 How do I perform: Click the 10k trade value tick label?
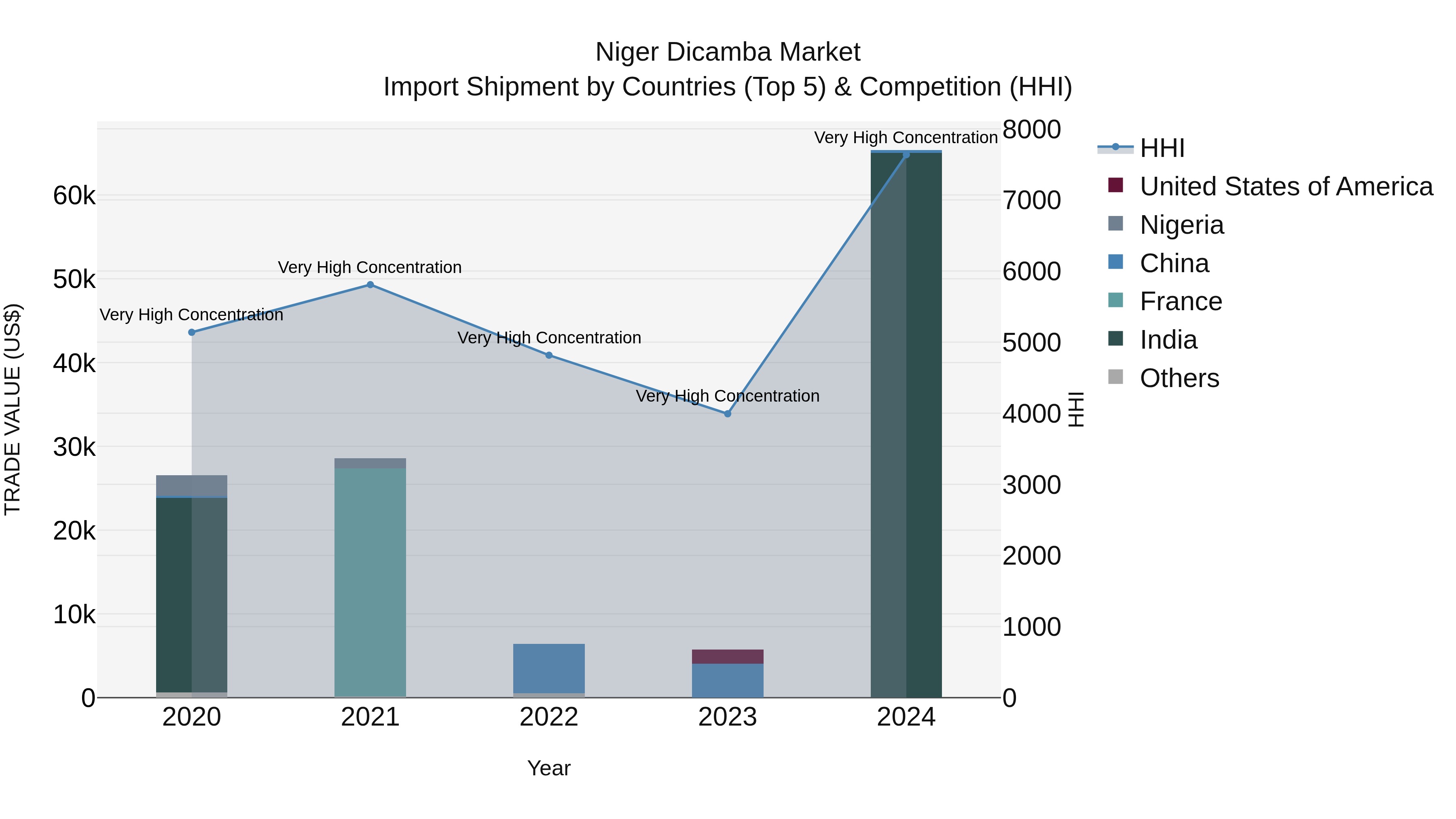(x=74, y=614)
